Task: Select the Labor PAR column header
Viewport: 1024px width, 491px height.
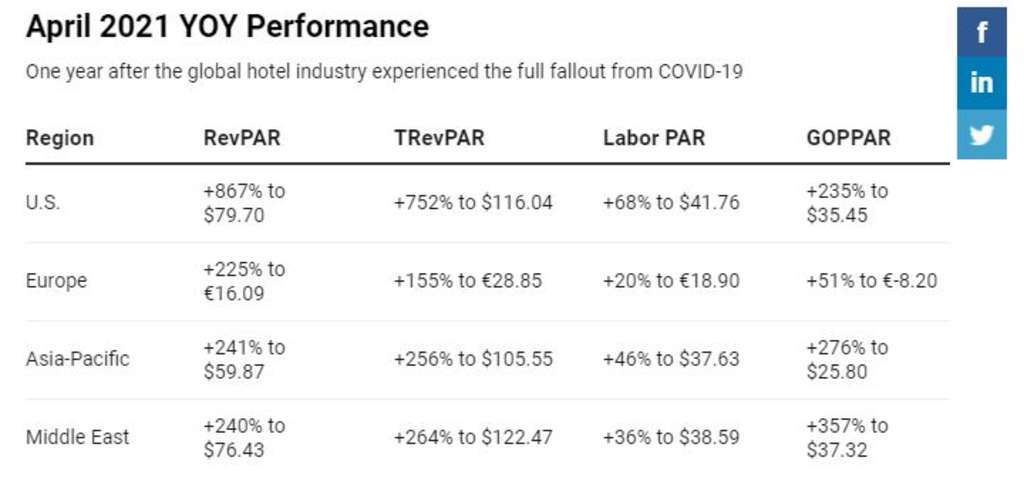Action: coord(654,138)
